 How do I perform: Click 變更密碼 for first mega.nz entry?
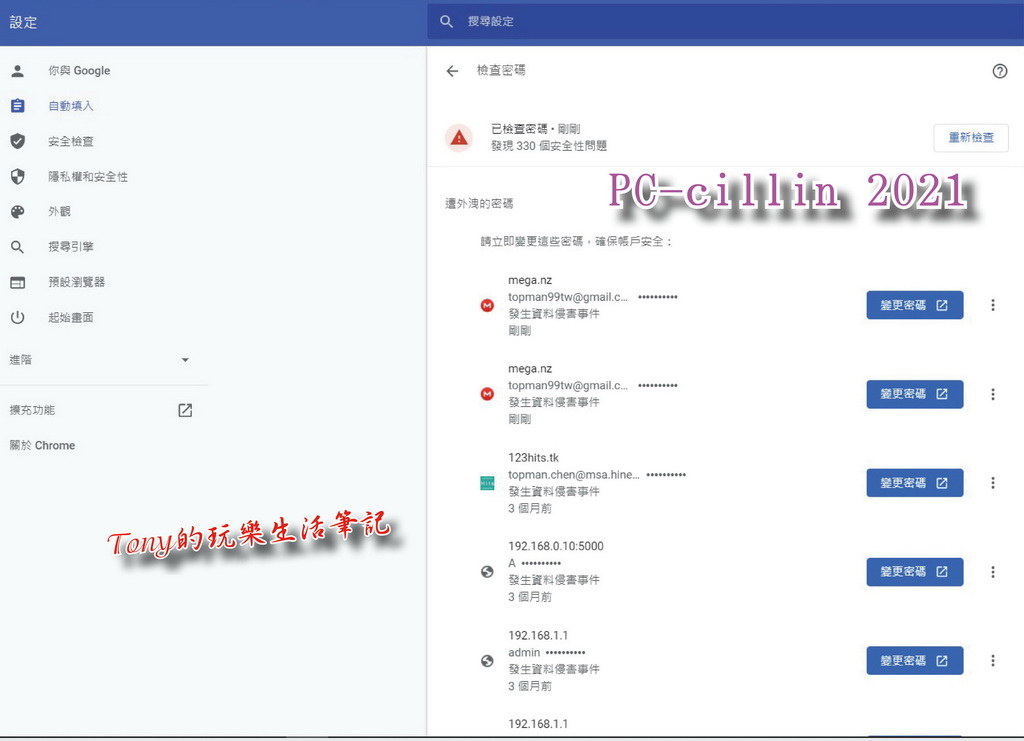coord(914,305)
